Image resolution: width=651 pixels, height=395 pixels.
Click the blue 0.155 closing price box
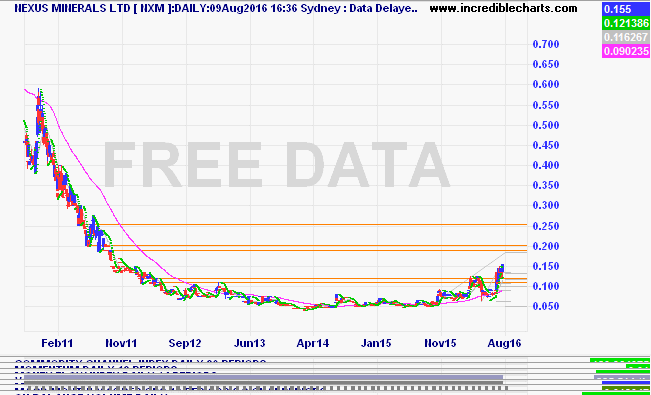click(626, 9)
